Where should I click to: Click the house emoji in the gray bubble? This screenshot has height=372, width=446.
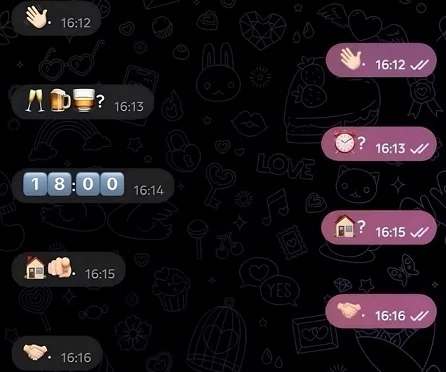click(35, 267)
